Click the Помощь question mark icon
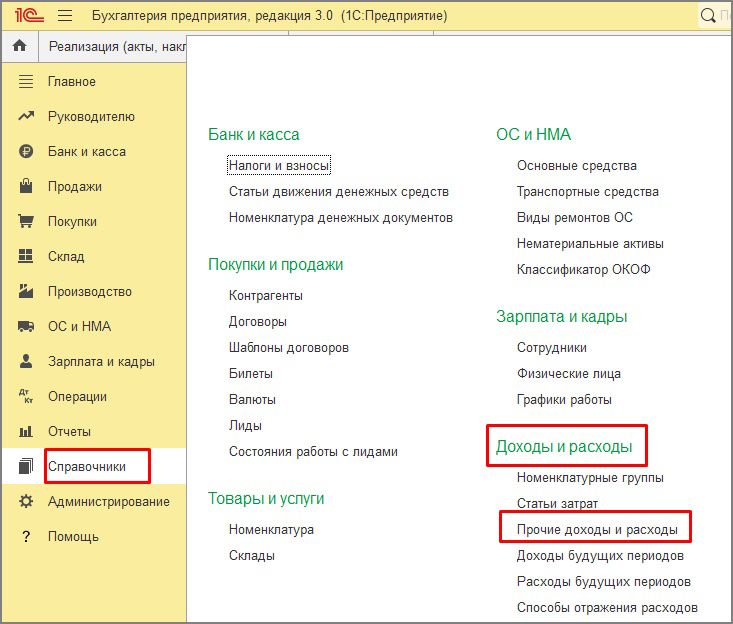Image resolution: width=733 pixels, height=624 pixels. pyautogui.click(x=26, y=536)
